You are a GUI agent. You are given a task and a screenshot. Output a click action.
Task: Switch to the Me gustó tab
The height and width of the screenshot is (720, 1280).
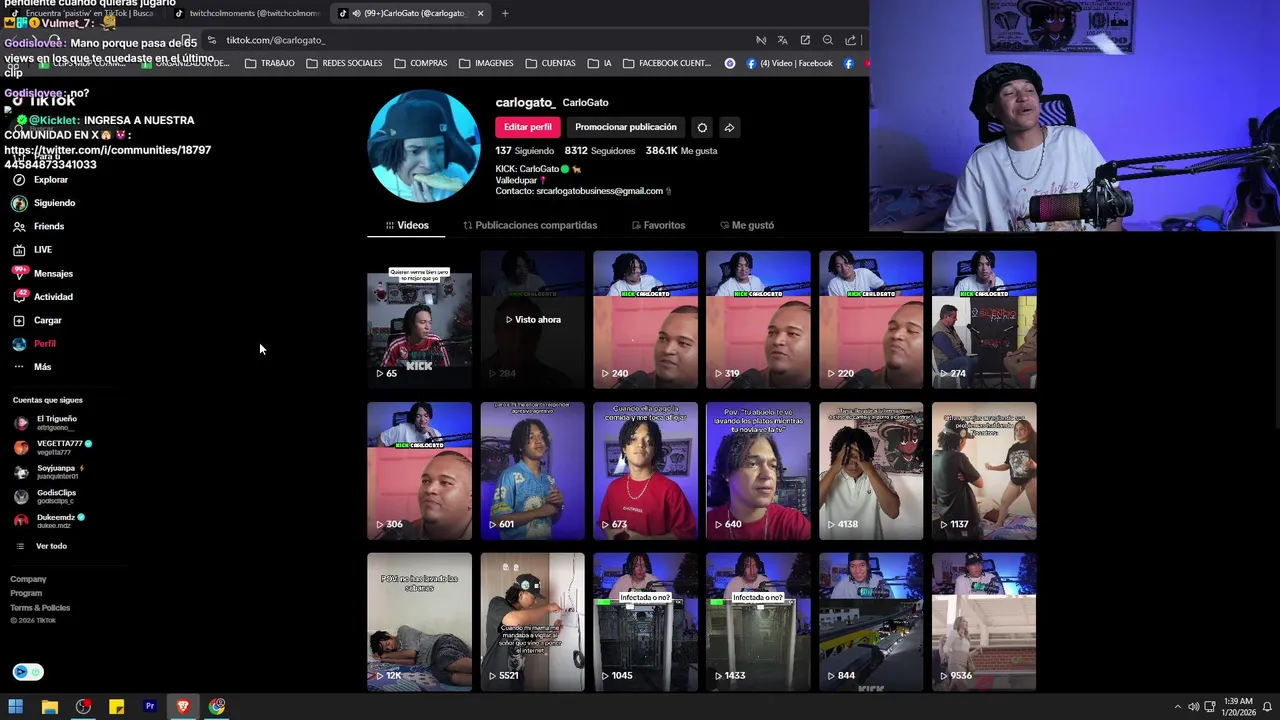coord(746,225)
